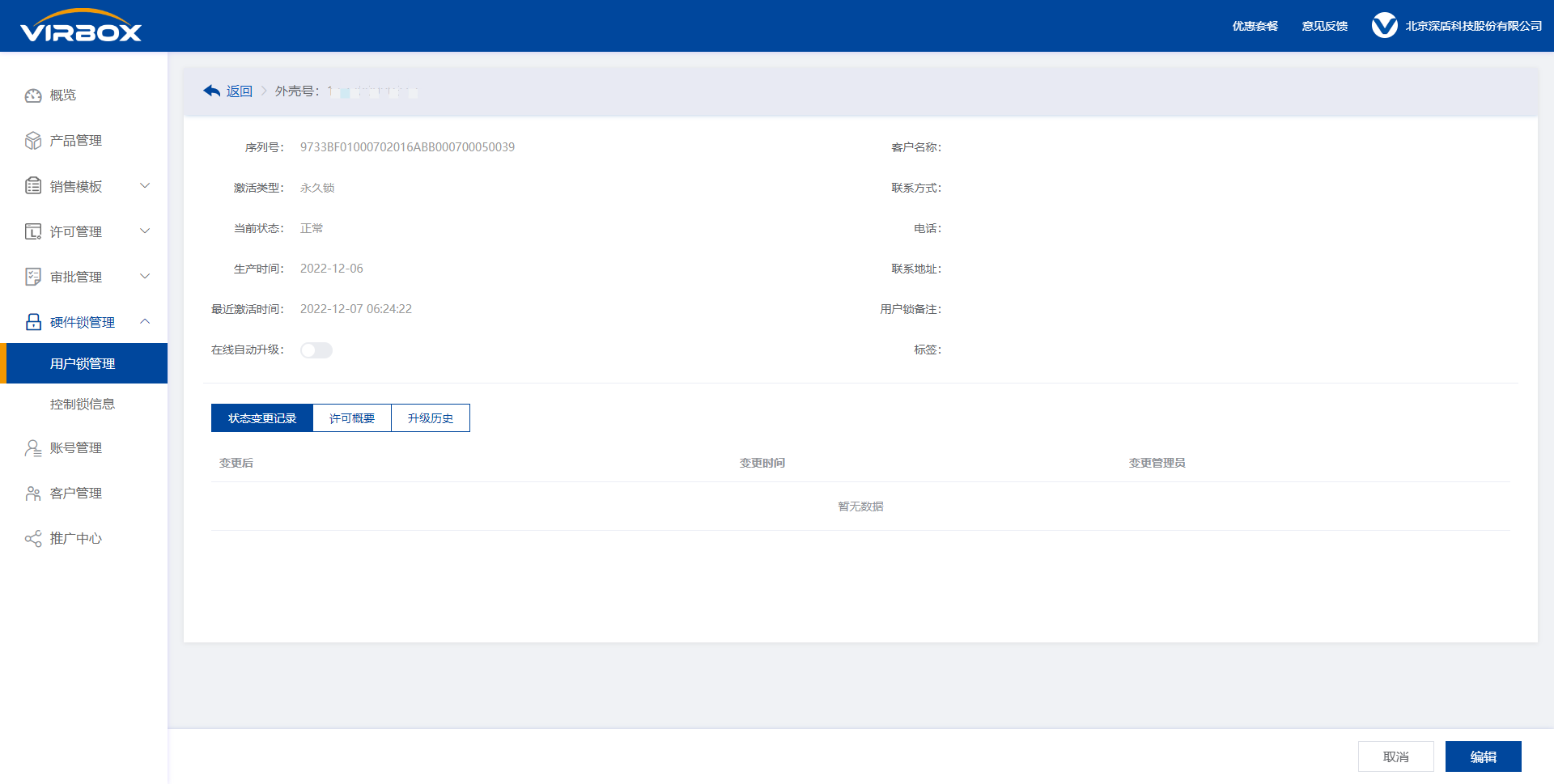Click the 取消 button
Viewport: 1554px width, 784px height.
pyautogui.click(x=1396, y=756)
